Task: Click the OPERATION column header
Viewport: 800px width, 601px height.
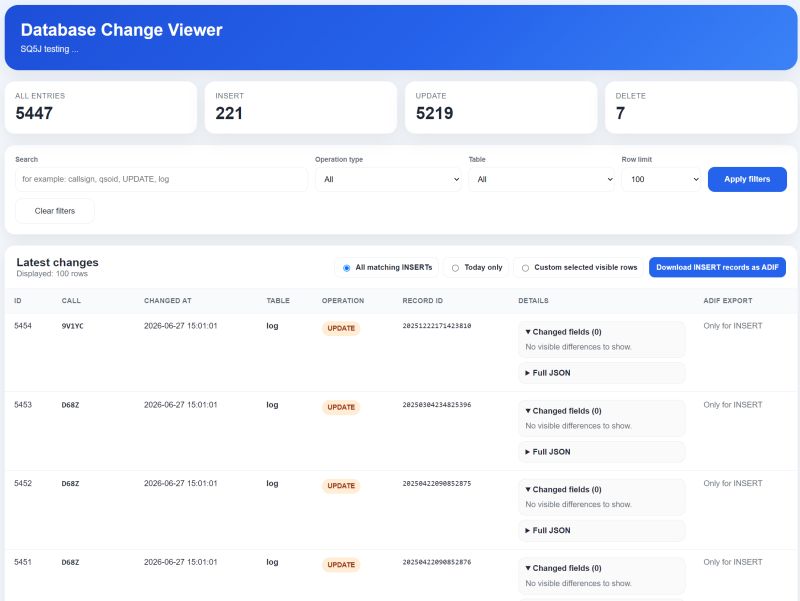Action: pos(343,300)
